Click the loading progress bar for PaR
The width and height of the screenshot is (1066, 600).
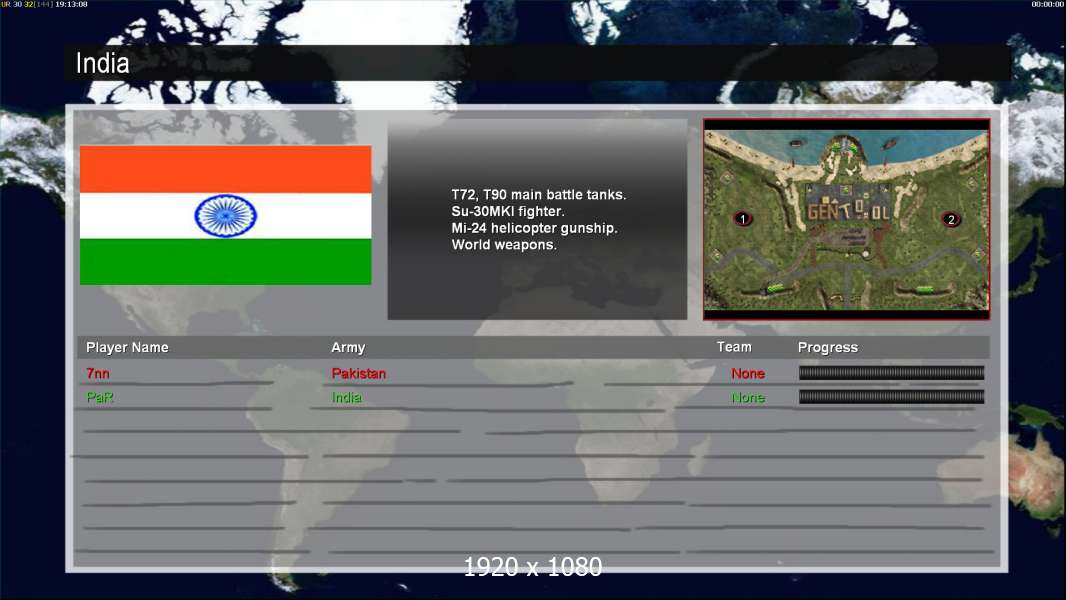click(891, 397)
